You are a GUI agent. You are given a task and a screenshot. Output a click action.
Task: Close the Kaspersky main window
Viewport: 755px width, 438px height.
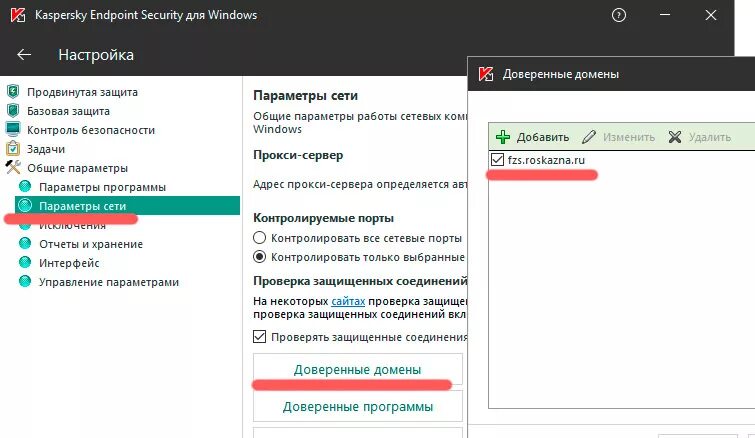(711, 15)
